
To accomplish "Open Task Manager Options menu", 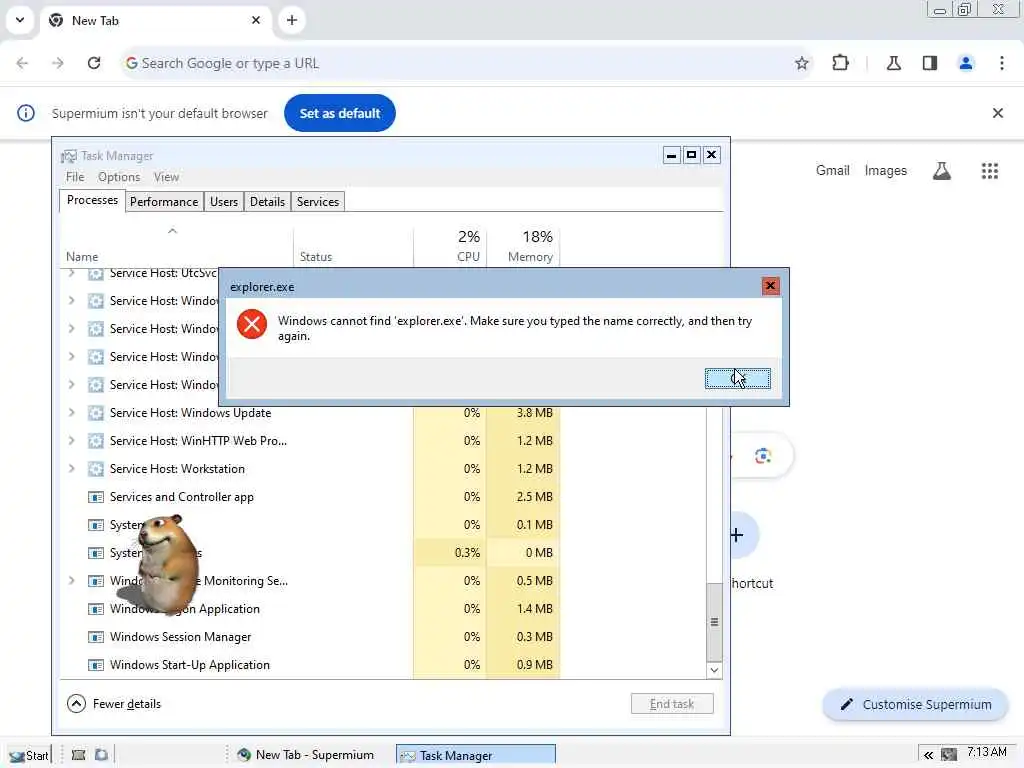I will click(119, 177).
